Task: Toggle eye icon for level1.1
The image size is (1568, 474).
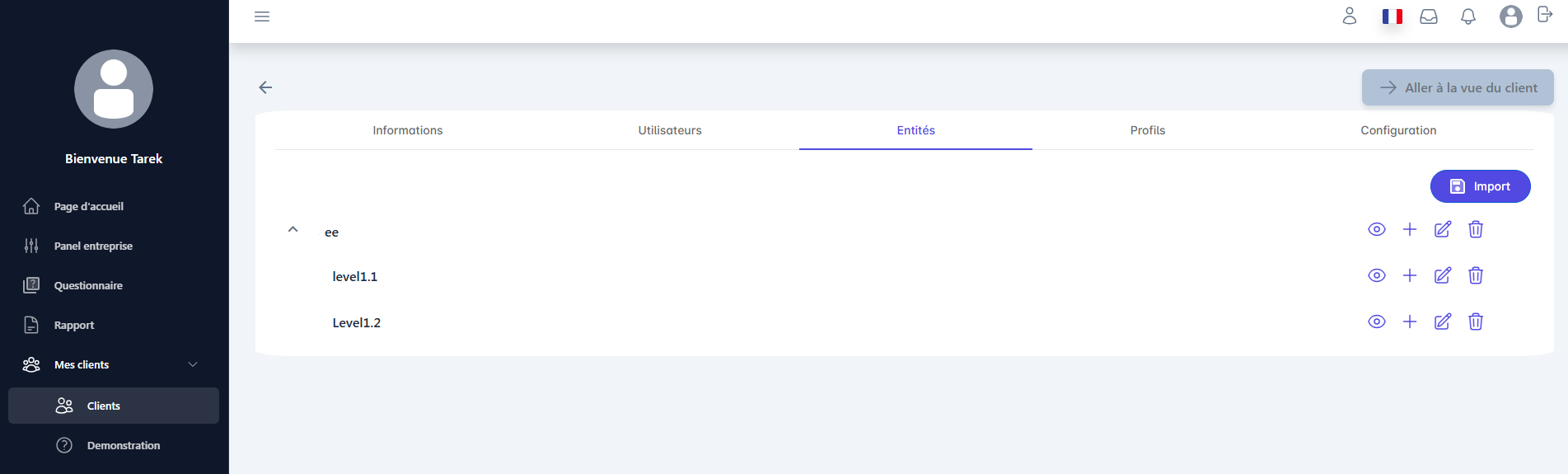Action: pyautogui.click(x=1376, y=275)
